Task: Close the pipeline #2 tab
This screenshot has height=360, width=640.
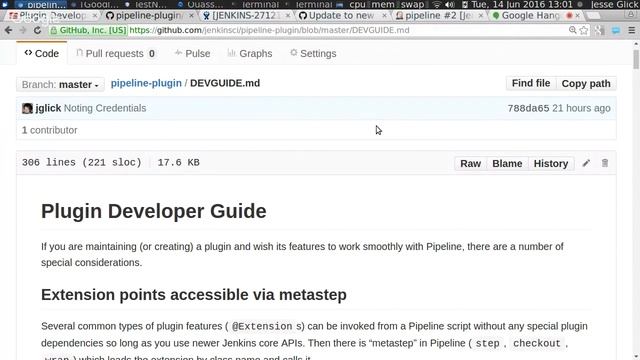Action: pyautogui.click(x=480, y=16)
